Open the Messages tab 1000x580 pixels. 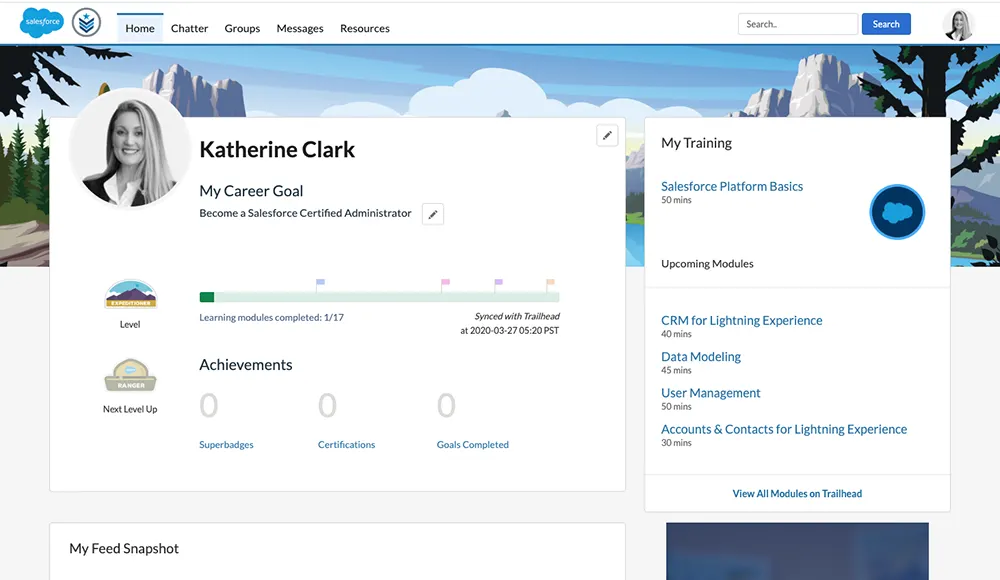(300, 28)
